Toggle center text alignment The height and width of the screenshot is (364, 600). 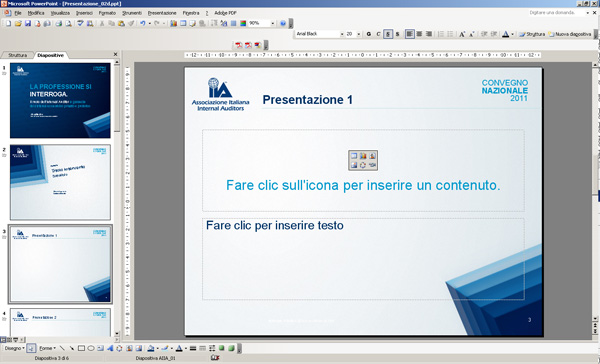coord(419,34)
